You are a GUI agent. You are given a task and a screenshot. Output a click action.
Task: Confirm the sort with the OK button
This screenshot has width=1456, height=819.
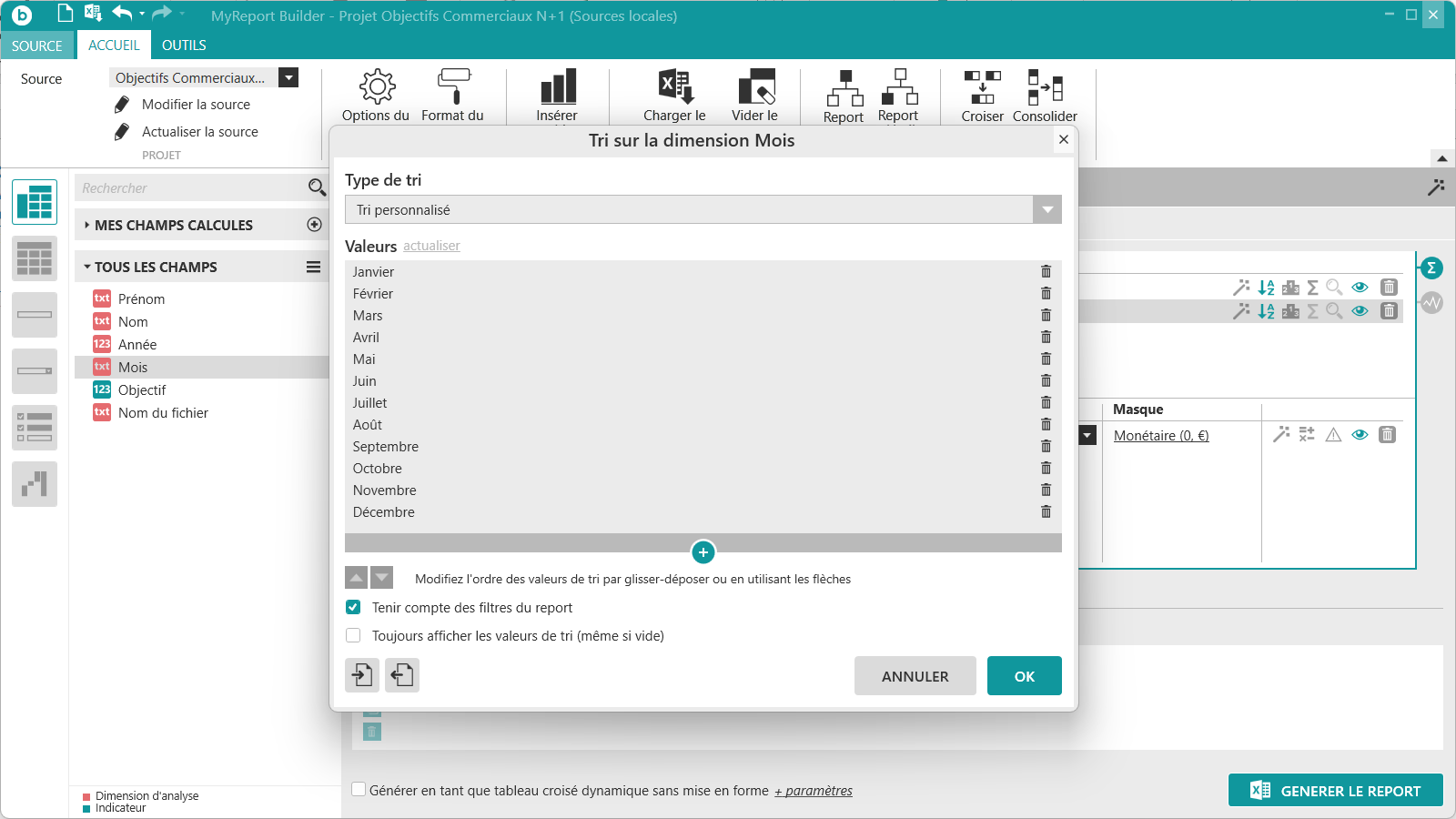(x=1025, y=675)
